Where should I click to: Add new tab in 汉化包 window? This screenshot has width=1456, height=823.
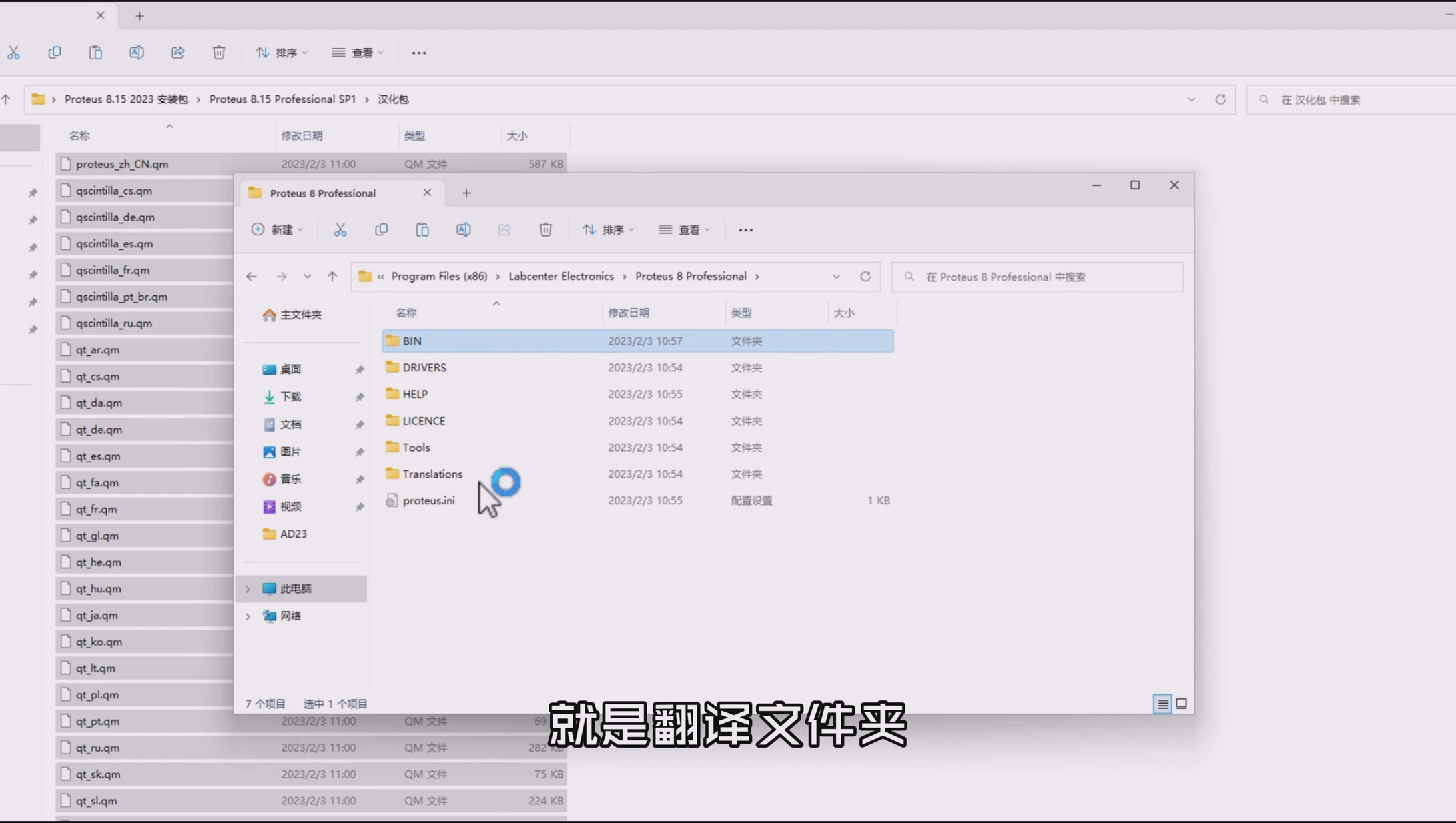point(139,16)
